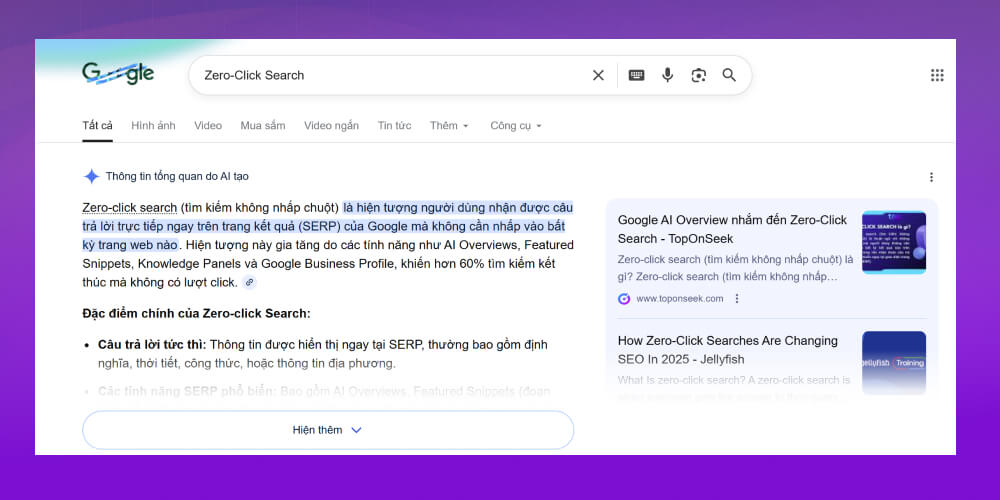
Task: Open three-dot menu beside www.toponseek.com
Action: pos(737,298)
